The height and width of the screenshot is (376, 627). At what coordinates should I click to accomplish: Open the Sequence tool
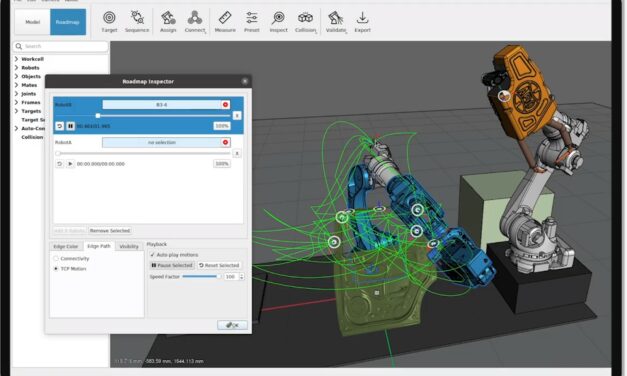point(137,22)
